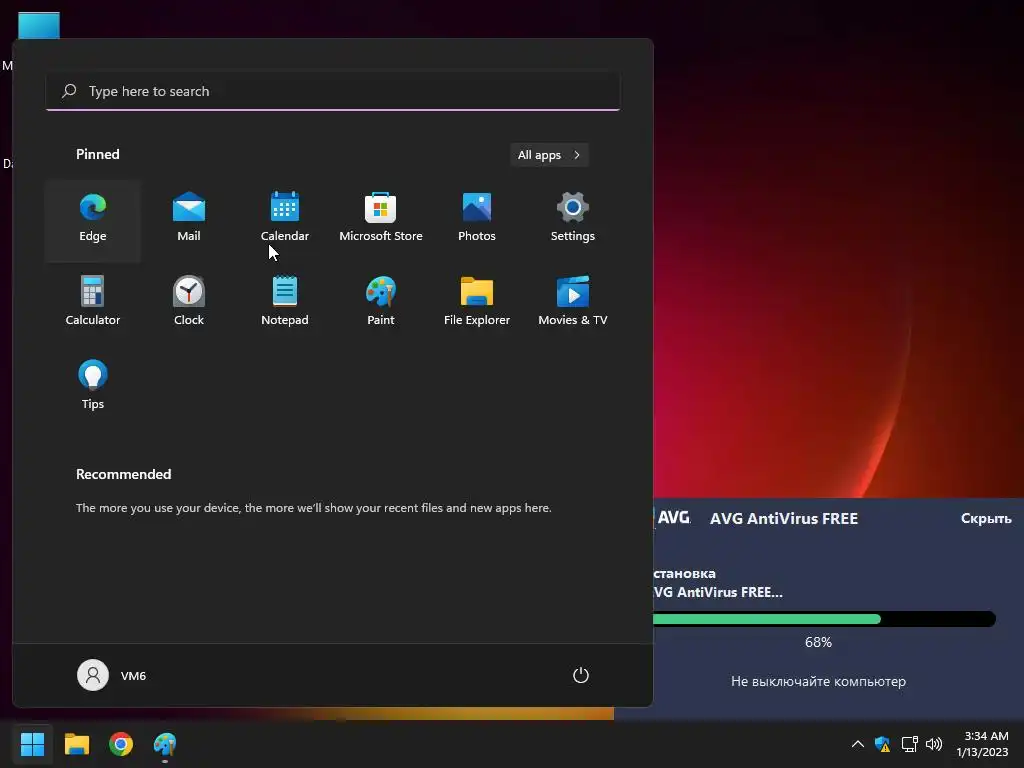
Task: Click the Windows Start button on taskbar
Action: (32, 744)
